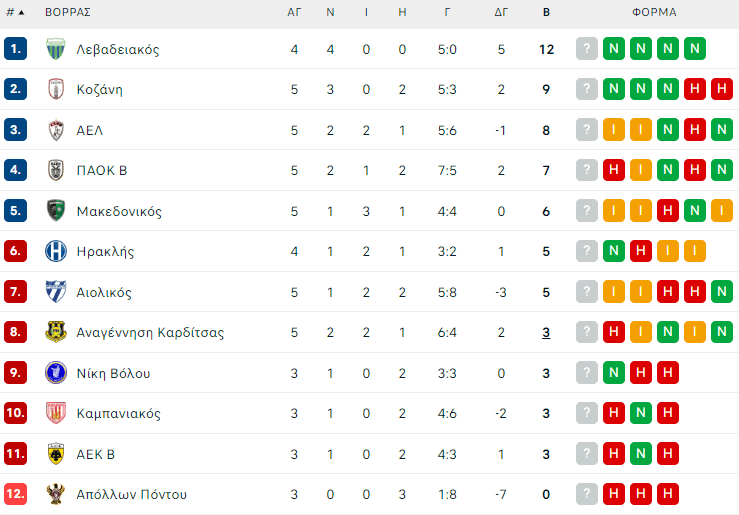Open the Αναγέννηση Καρδίτσας team page
Image resolution: width=739 pixels, height=515 pixels.
tap(150, 332)
